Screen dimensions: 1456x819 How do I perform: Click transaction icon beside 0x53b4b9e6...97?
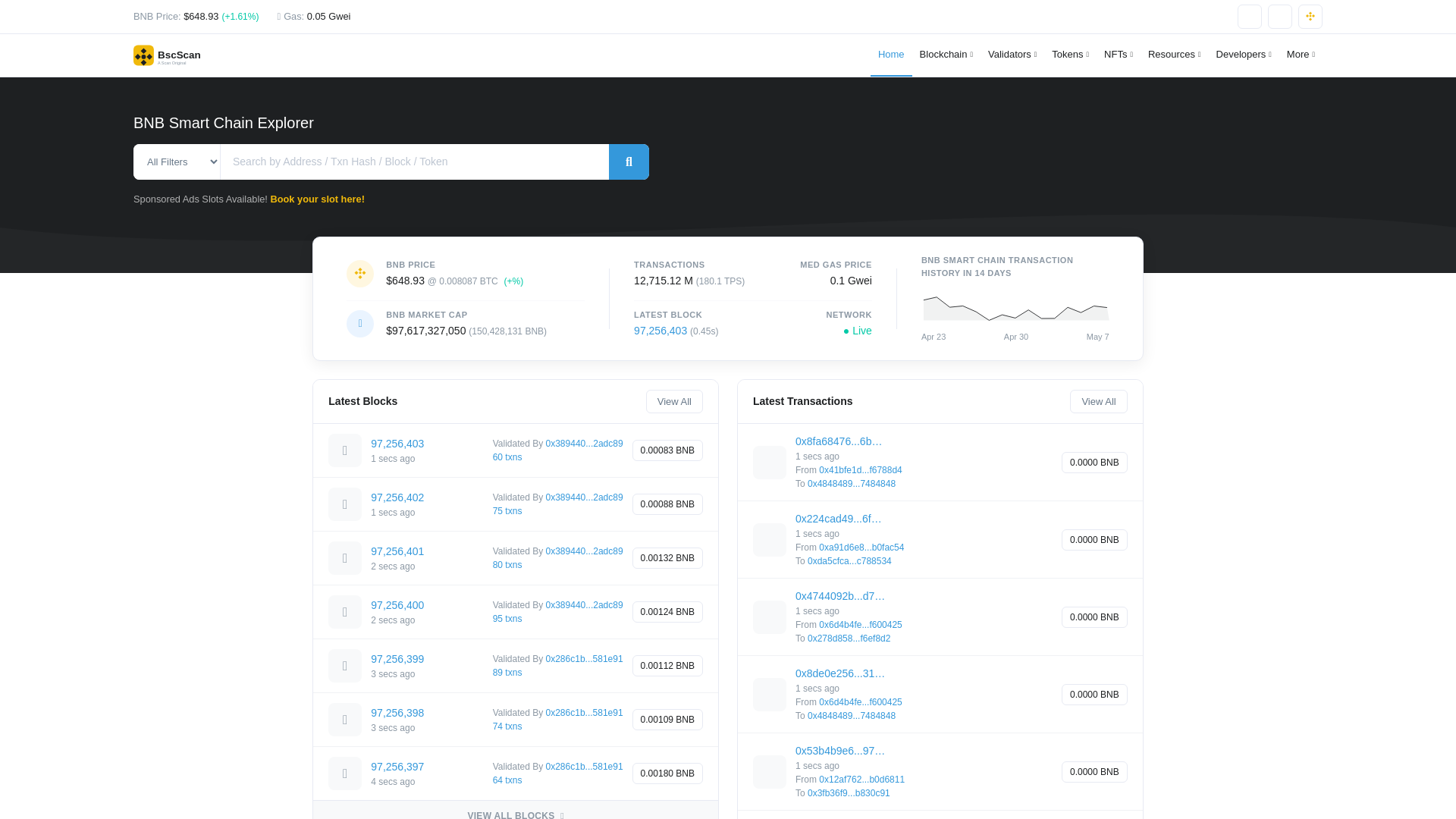(x=770, y=772)
